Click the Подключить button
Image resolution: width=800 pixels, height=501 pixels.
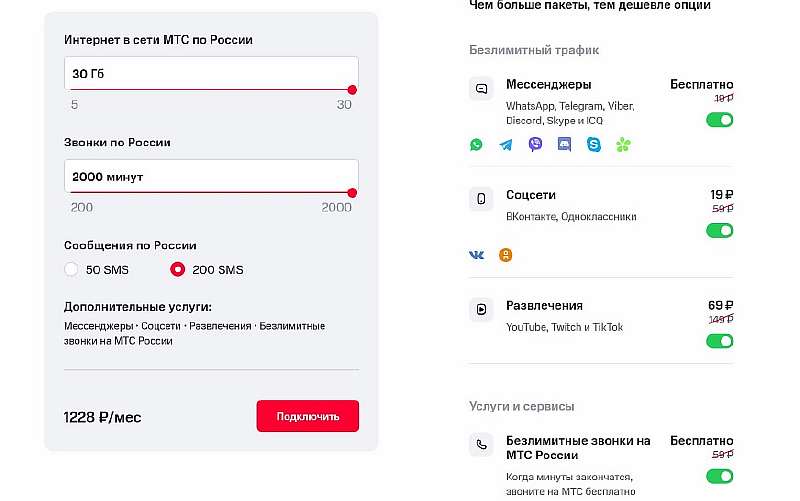click(308, 416)
